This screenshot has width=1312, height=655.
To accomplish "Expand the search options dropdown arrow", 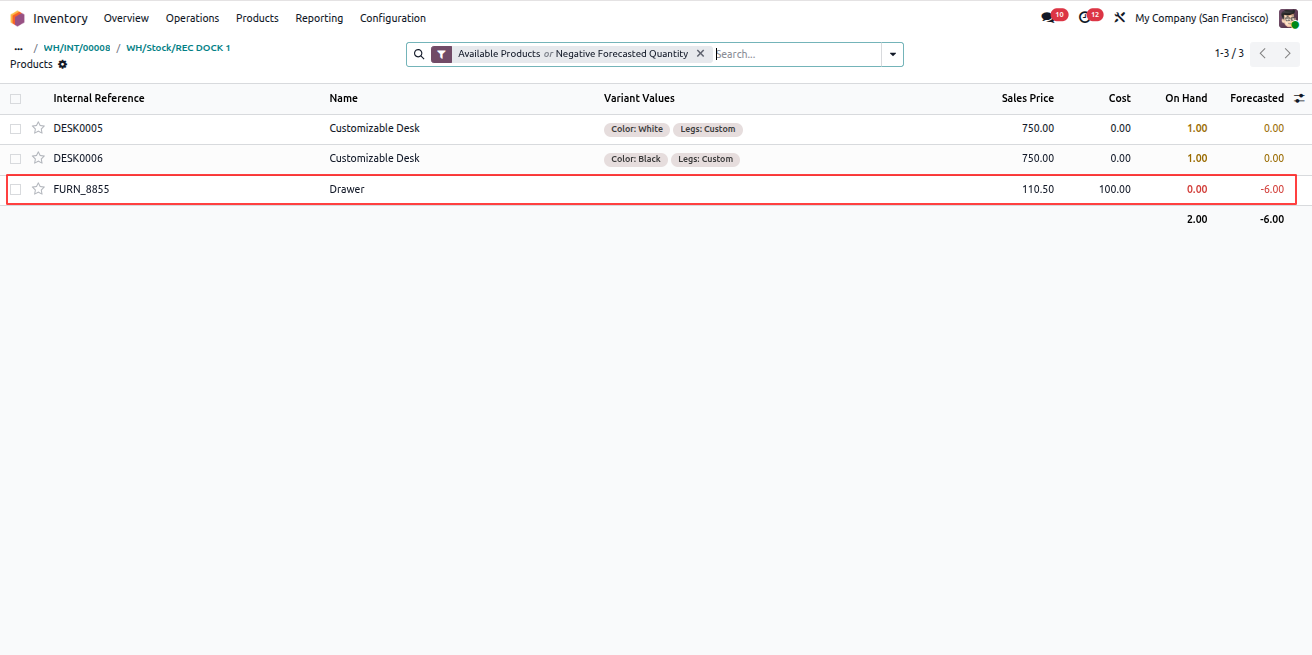I will pos(892,54).
